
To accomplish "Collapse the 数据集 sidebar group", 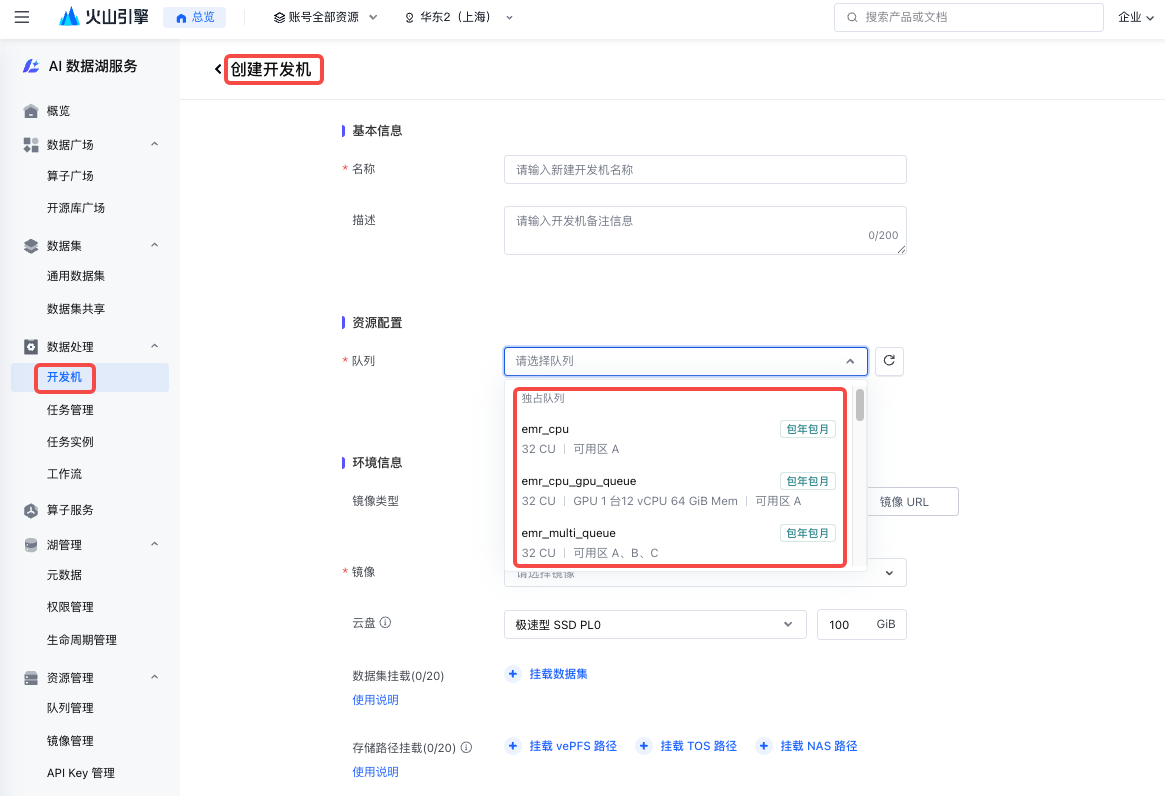I will click(x=155, y=245).
